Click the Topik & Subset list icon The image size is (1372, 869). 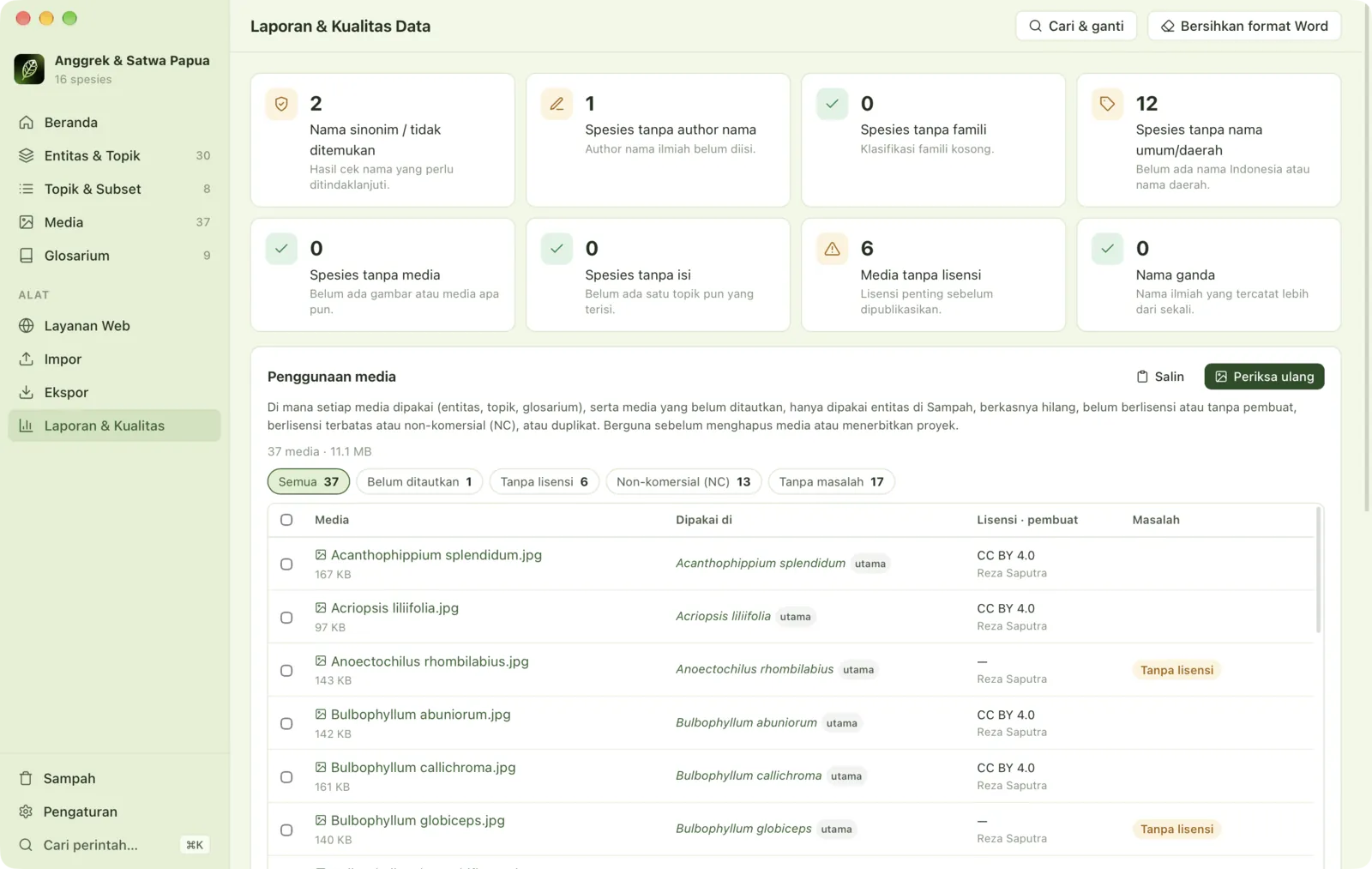point(27,189)
